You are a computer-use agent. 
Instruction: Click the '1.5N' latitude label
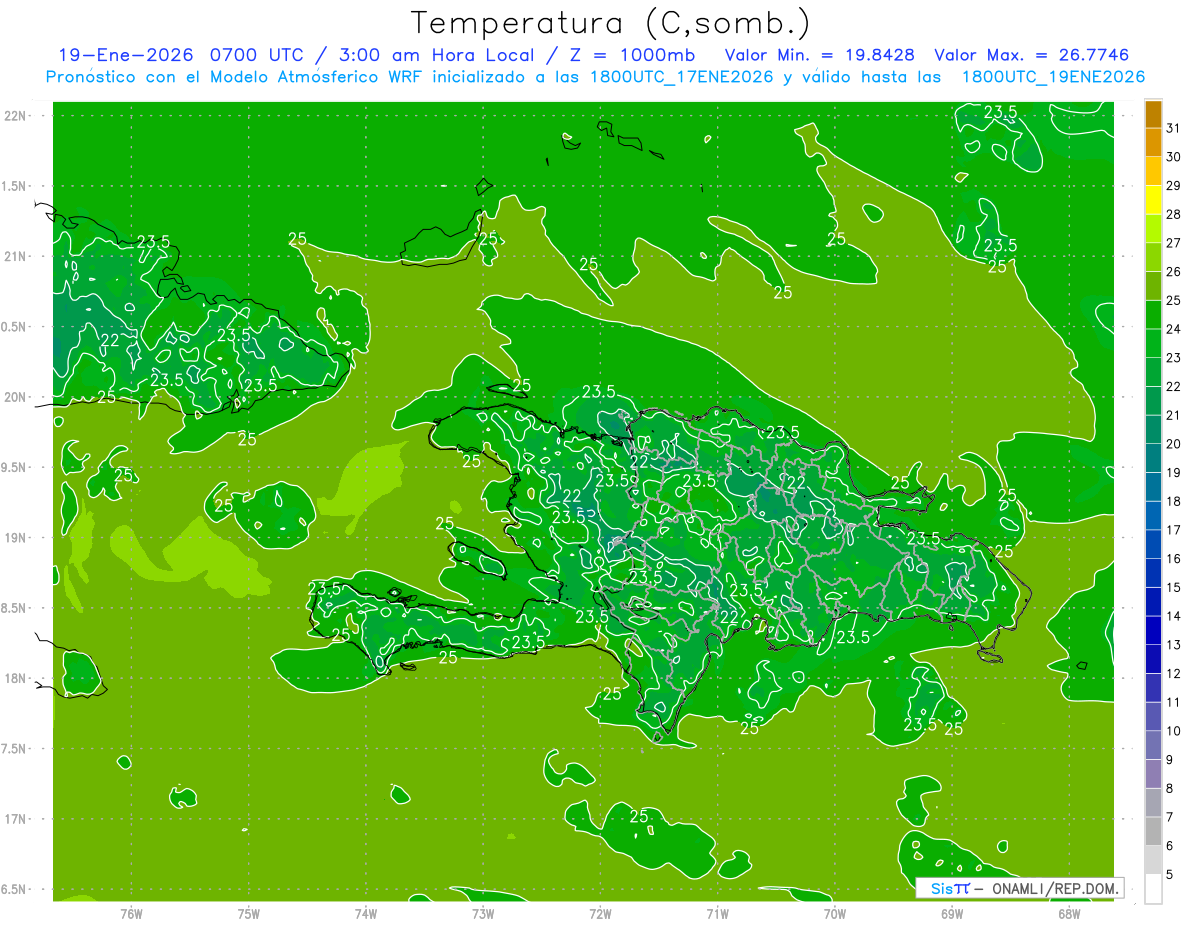tap(13, 186)
